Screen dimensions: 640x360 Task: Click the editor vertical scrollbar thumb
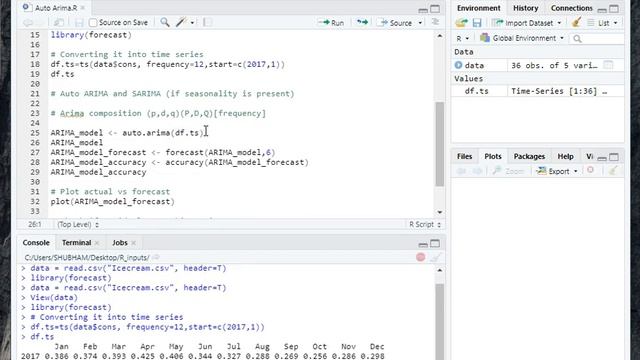[x=440, y=144]
